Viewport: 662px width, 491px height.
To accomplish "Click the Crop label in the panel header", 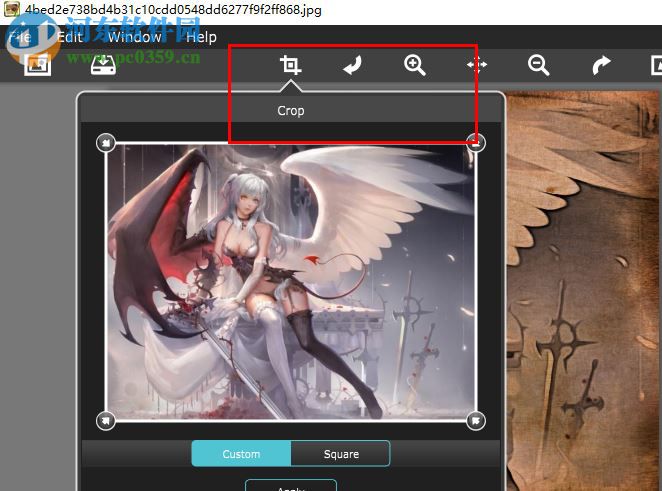I will click(290, 111).
